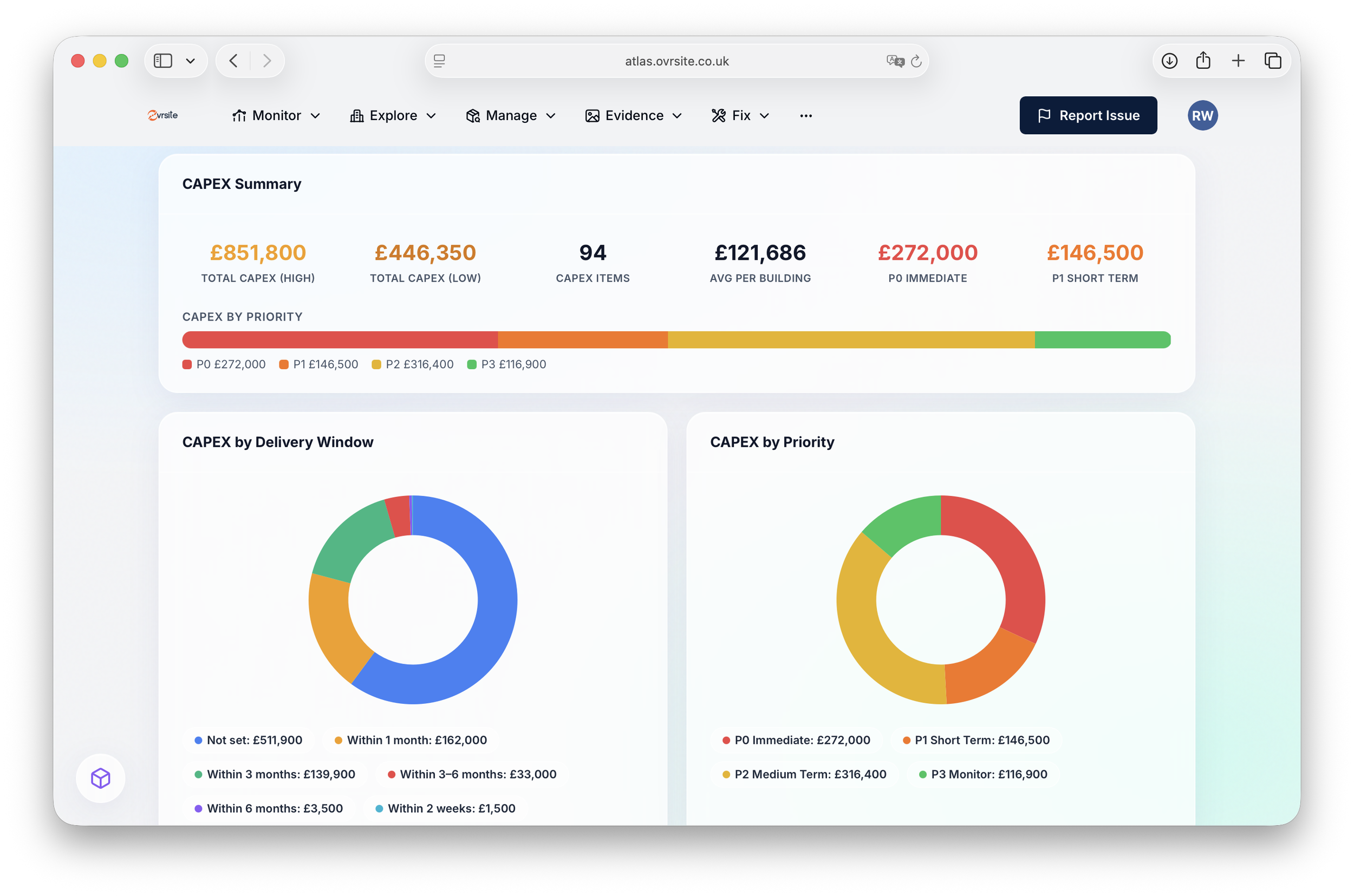This screenshot has width=1354, height=896.
Task: Expand the ellipsis more-options menu
Action: tap(806, 115)
